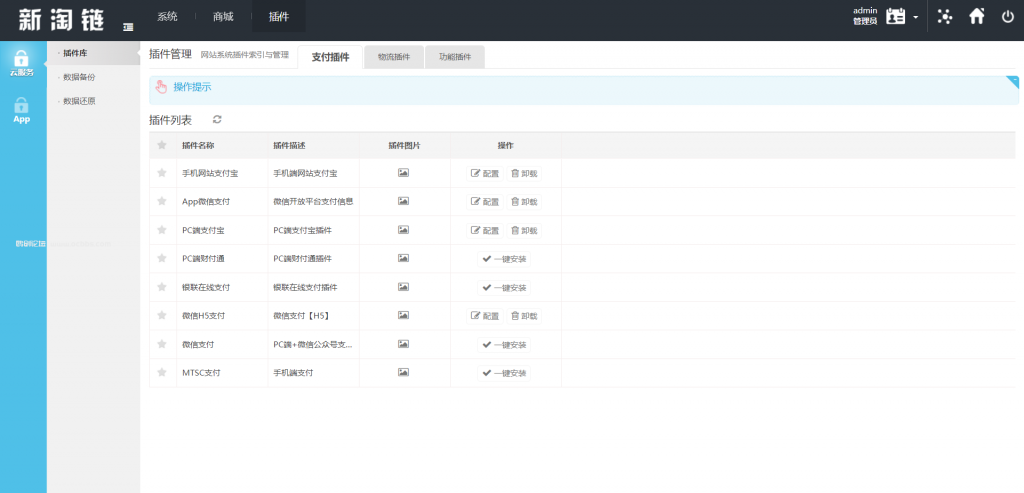The width and height of the screenshot is (1024, 493).
Task: Refresh the plugin list icon
Action: [x=217, y=119]
